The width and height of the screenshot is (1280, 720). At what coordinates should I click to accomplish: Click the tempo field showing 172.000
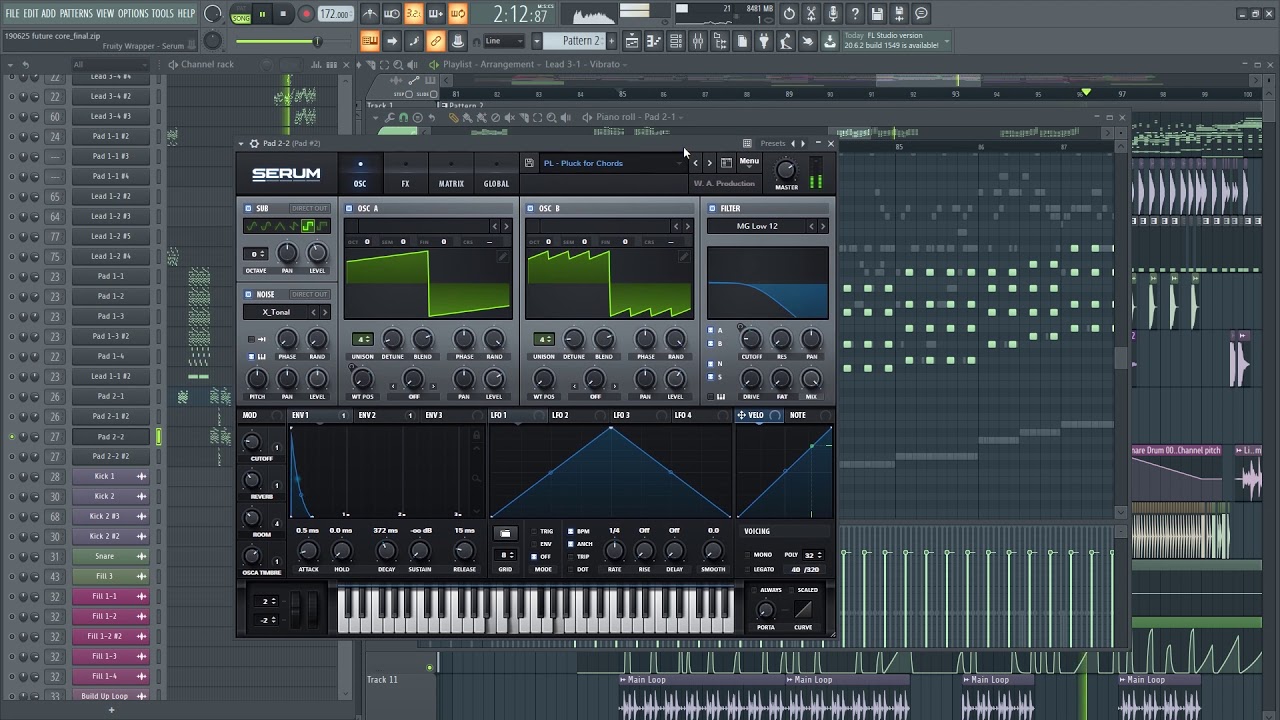(335, 14)
